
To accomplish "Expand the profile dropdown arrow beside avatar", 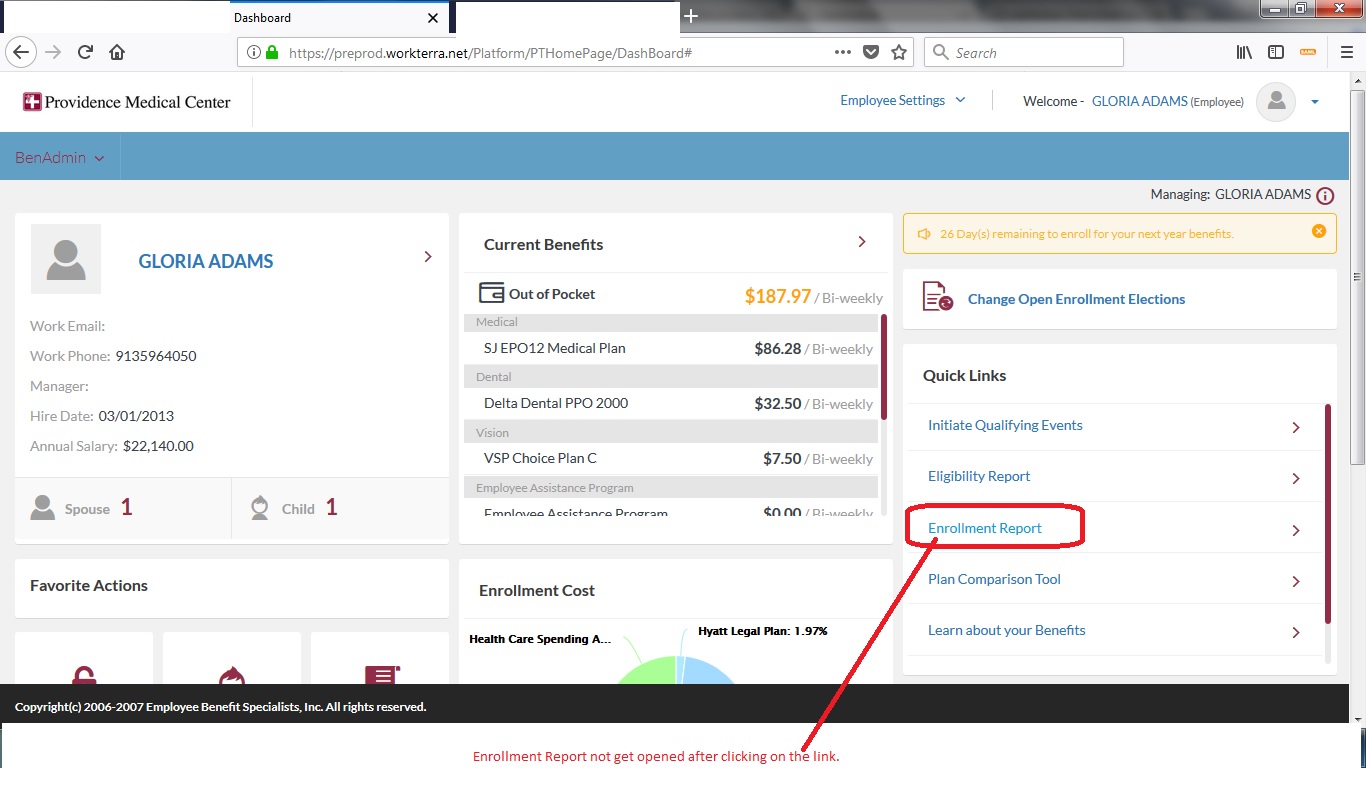I will coord(1314,102).
